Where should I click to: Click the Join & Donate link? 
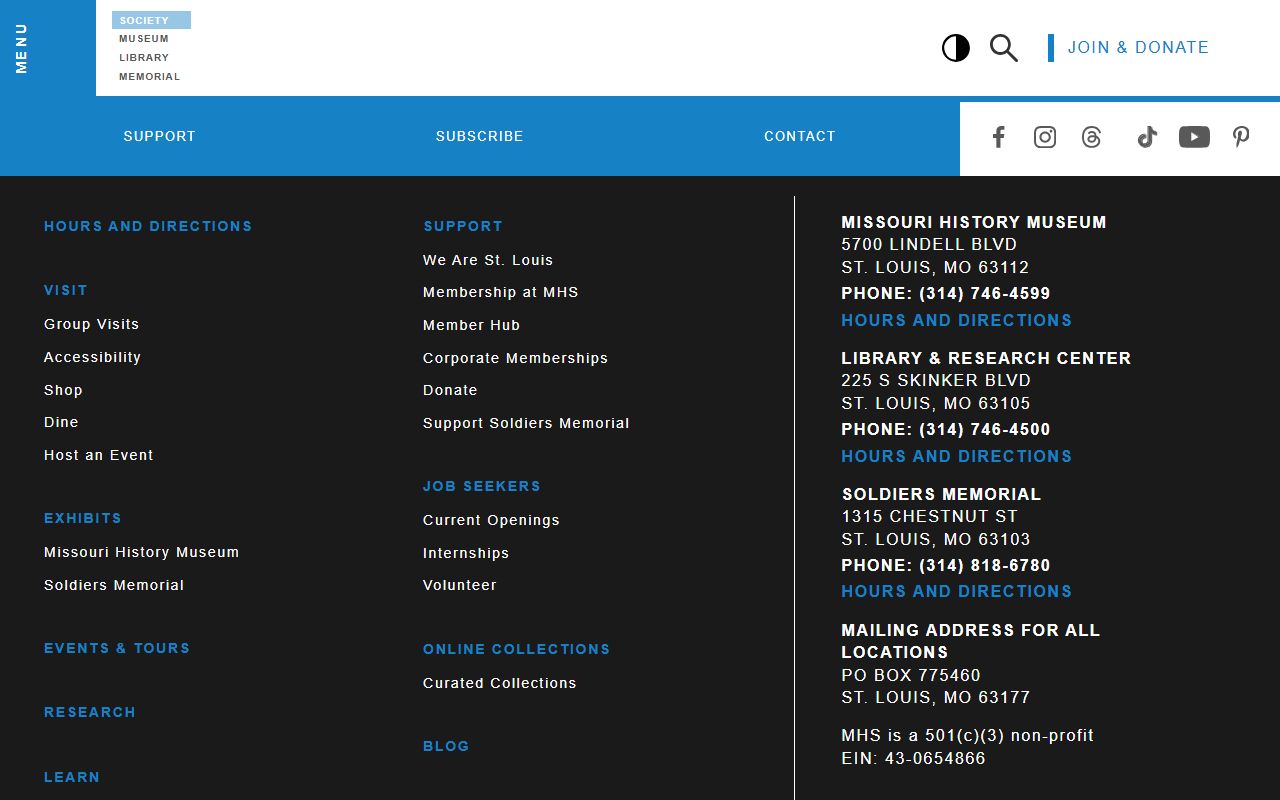coord(1138,48)
